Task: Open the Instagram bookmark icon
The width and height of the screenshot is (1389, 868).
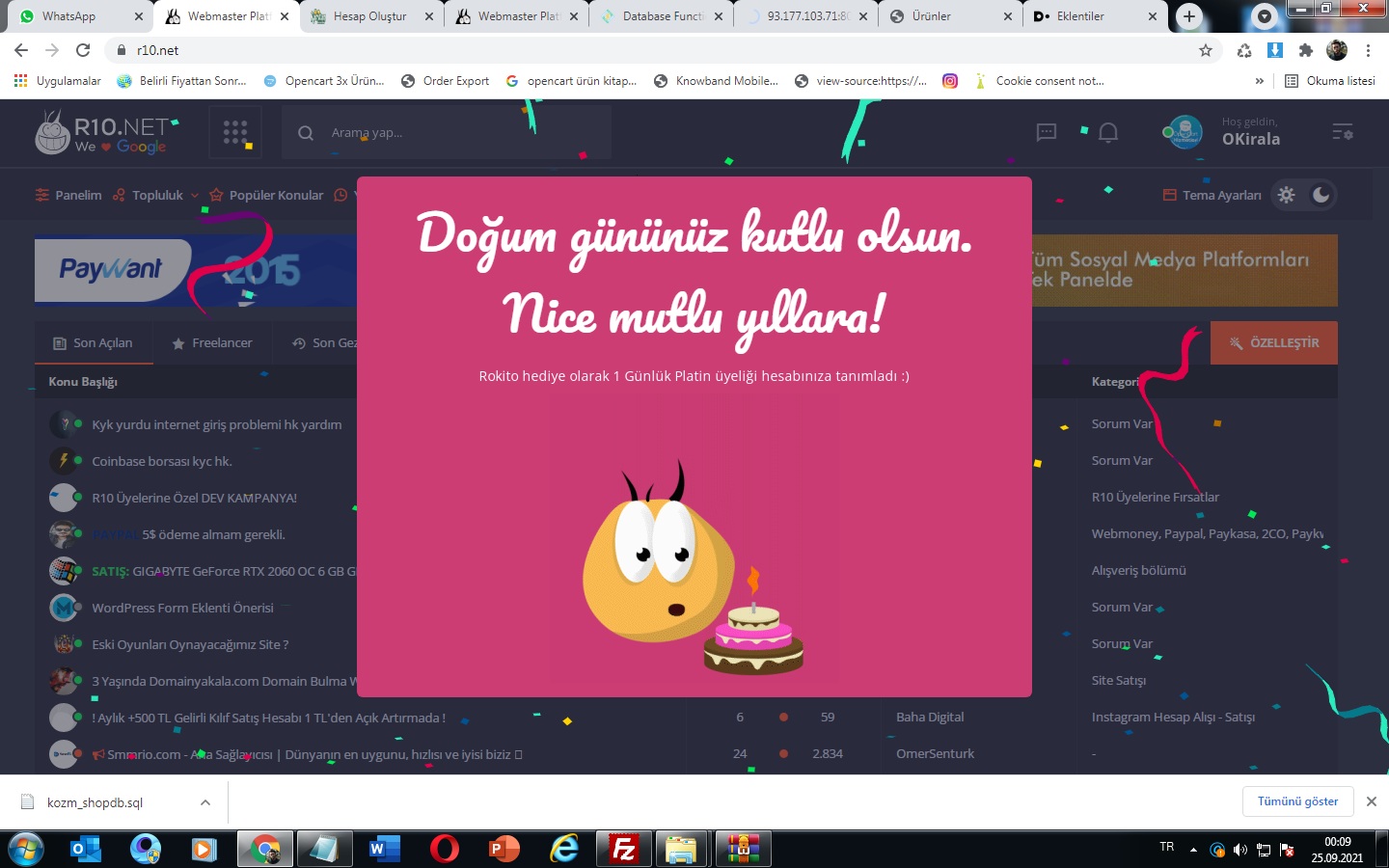Action: click(950, 81)
